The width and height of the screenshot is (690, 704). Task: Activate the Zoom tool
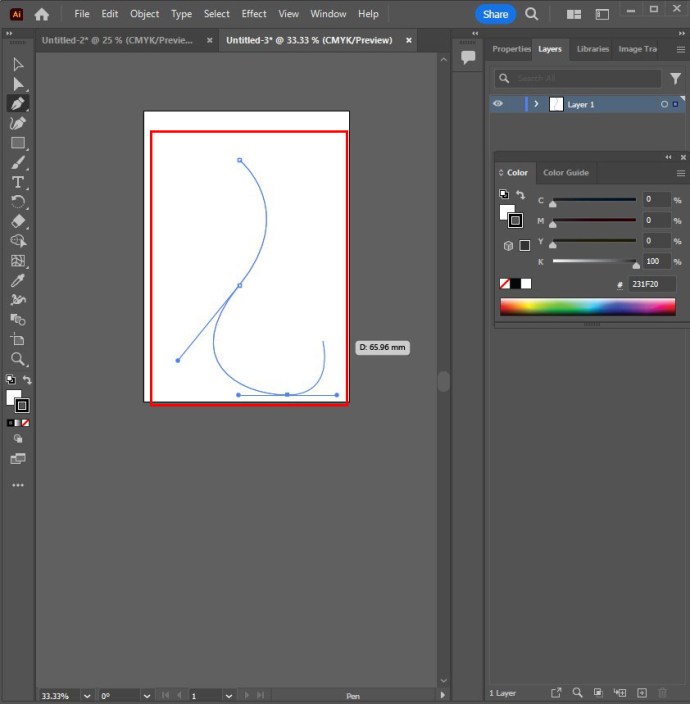click(x=18, y=358)
